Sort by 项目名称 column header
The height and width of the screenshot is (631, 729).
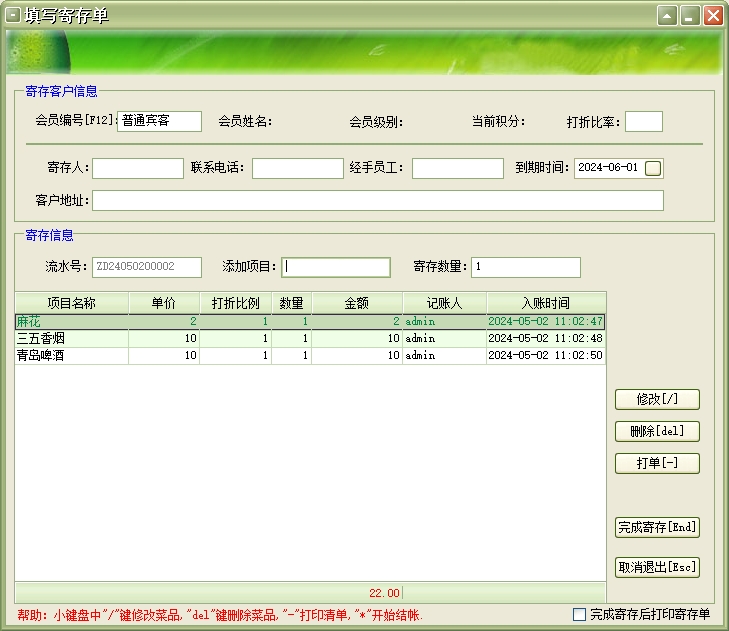[71, 302]
